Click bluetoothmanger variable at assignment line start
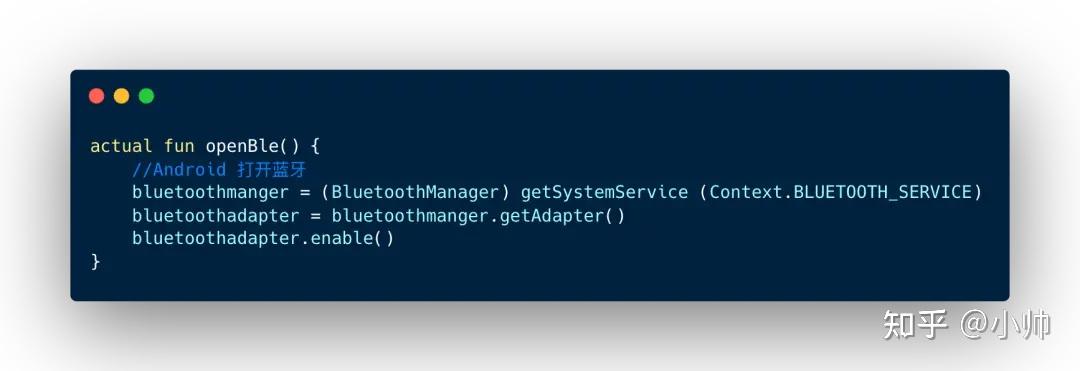 (210, 192)
